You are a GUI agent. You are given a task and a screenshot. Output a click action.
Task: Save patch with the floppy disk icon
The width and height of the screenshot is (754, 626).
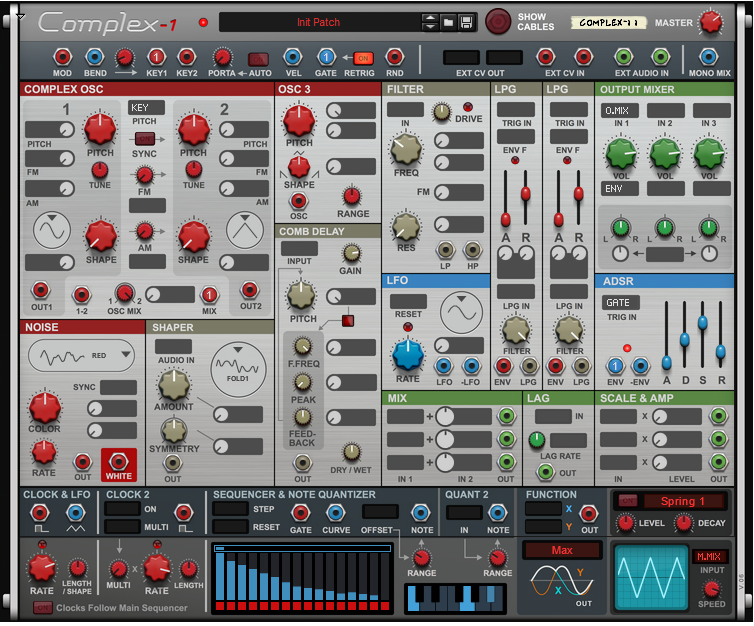click(465, 22)
